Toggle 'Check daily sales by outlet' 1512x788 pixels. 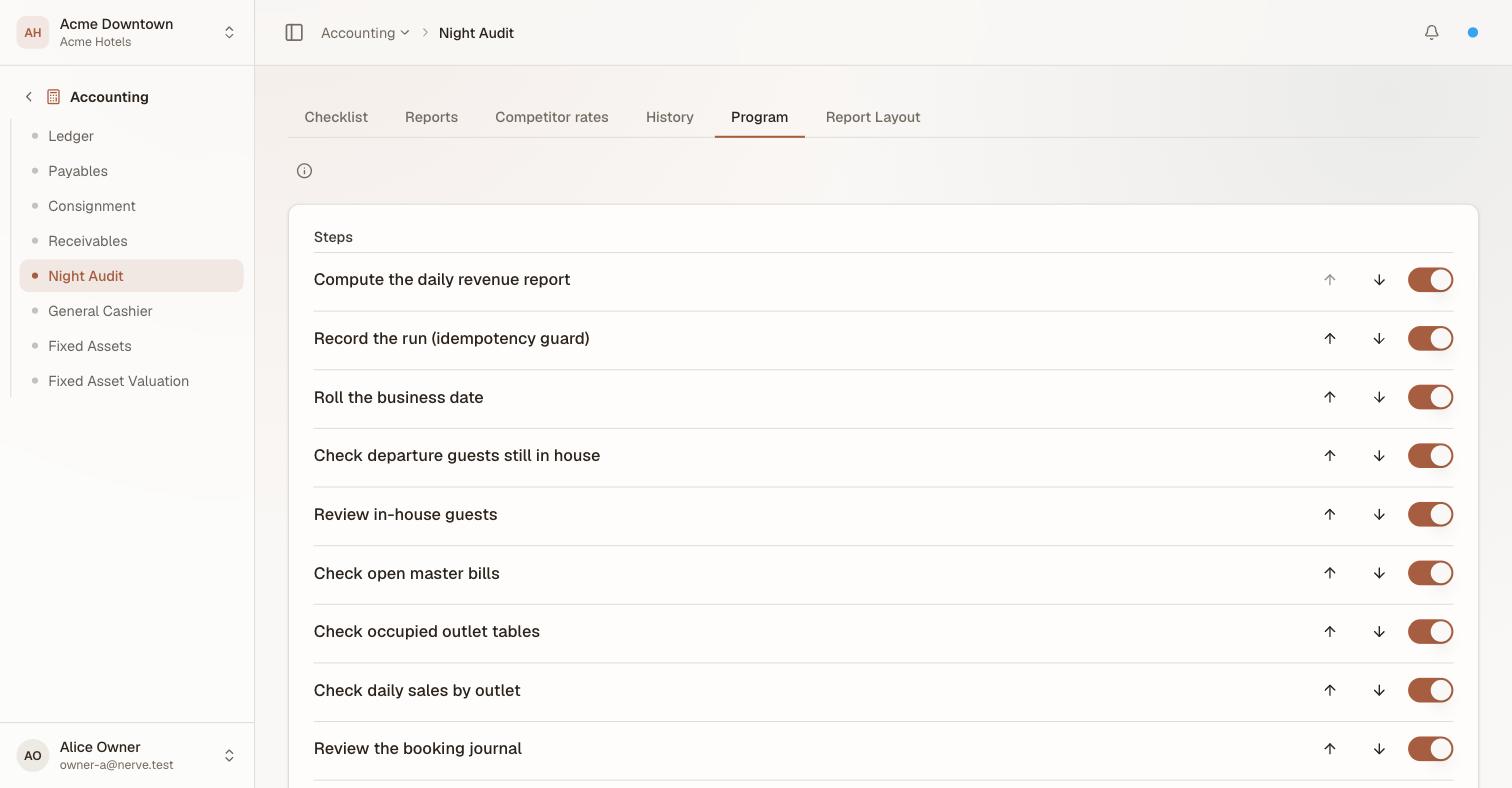tap(1430, 690)
